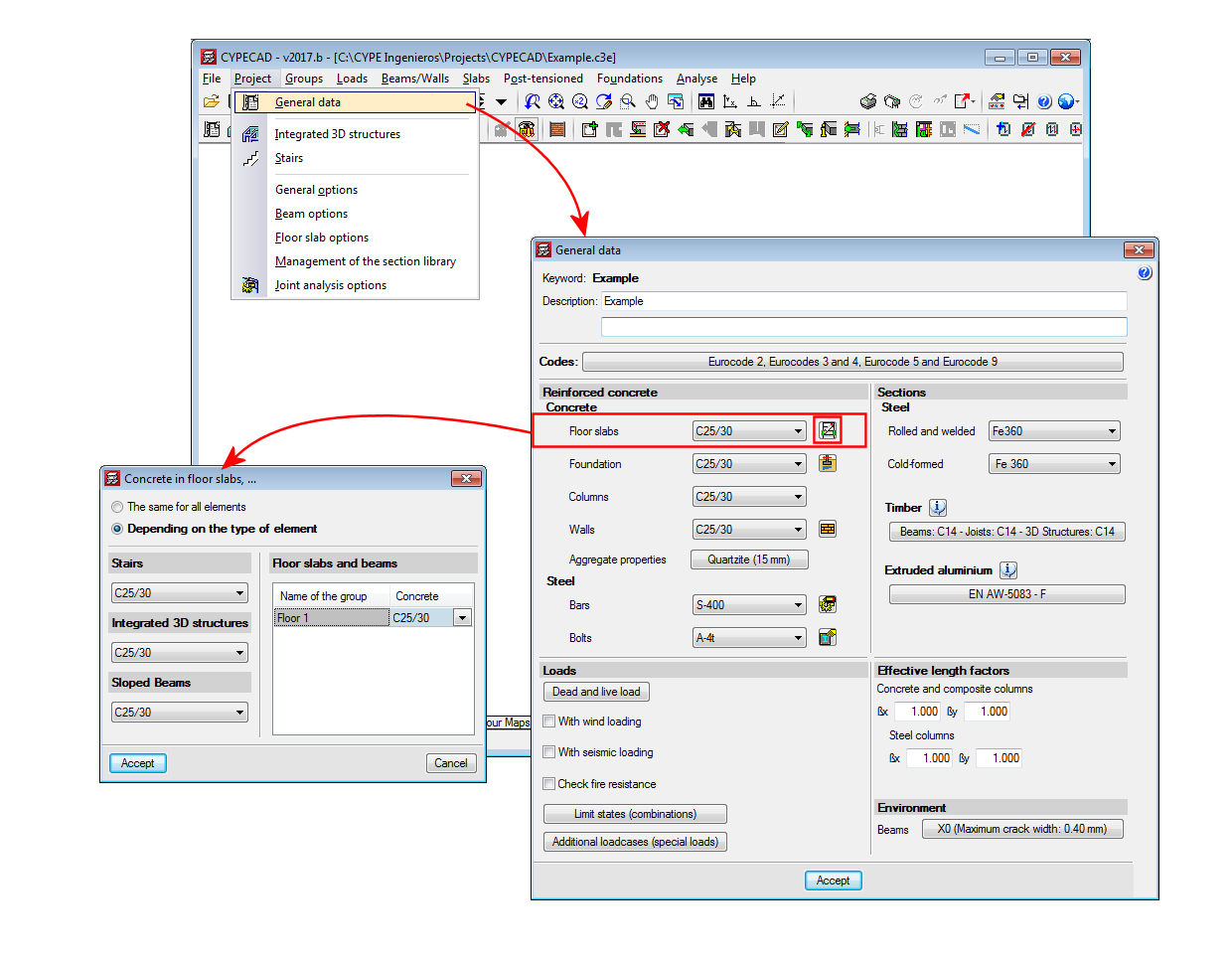Open the Beams/Walls menu
Screen dimensions: 1232x962
pyautogui.click(x=414, y=79)
